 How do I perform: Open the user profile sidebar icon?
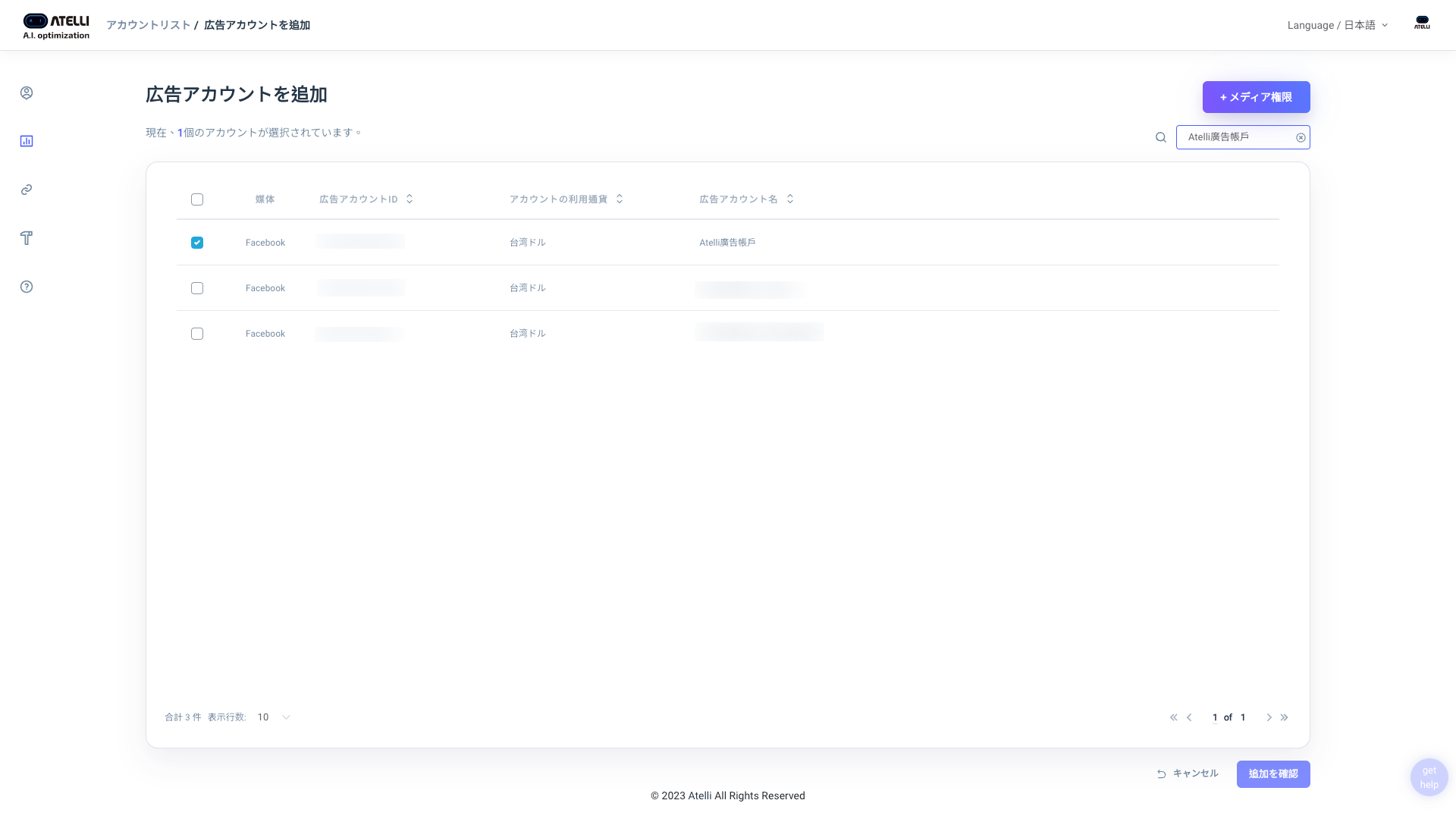click(27, 93)
